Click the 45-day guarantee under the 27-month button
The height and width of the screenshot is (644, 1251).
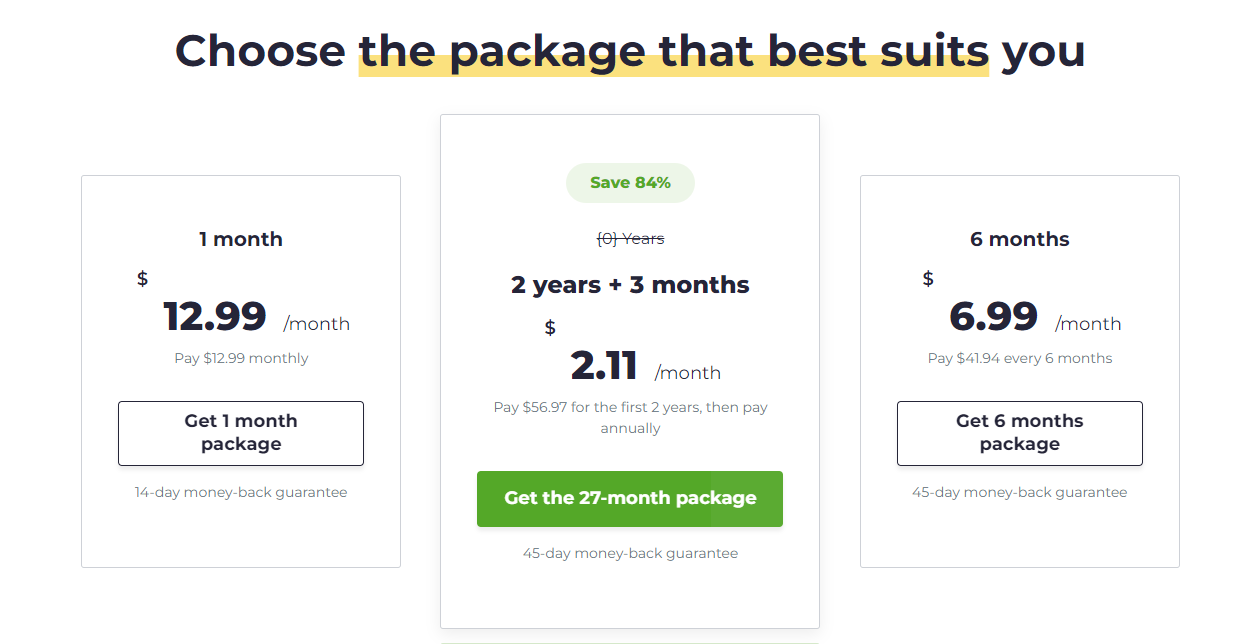630,553
